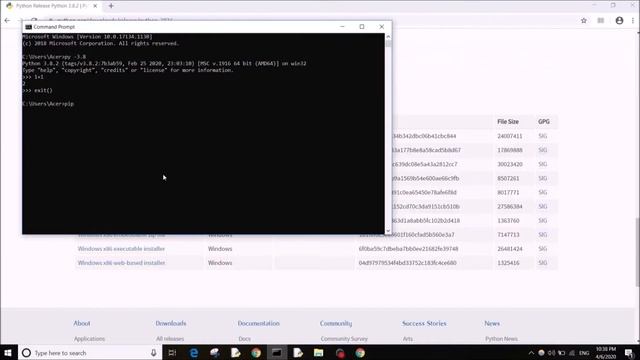Open SIG link for file size 1363760
640x360 pixels.
[x=542, y=220]
